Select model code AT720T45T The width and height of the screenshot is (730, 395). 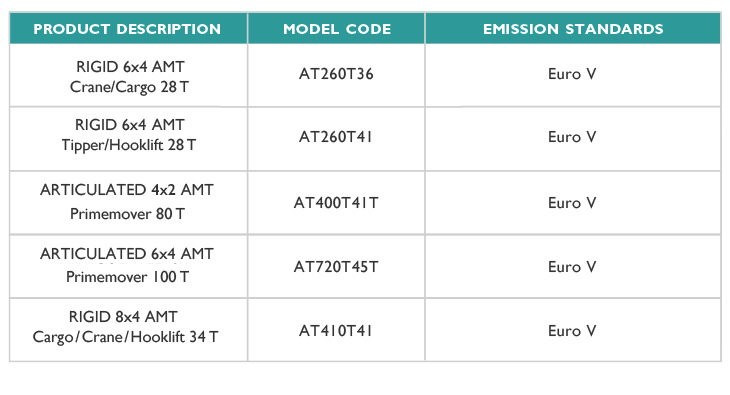(x=336, y=267)
